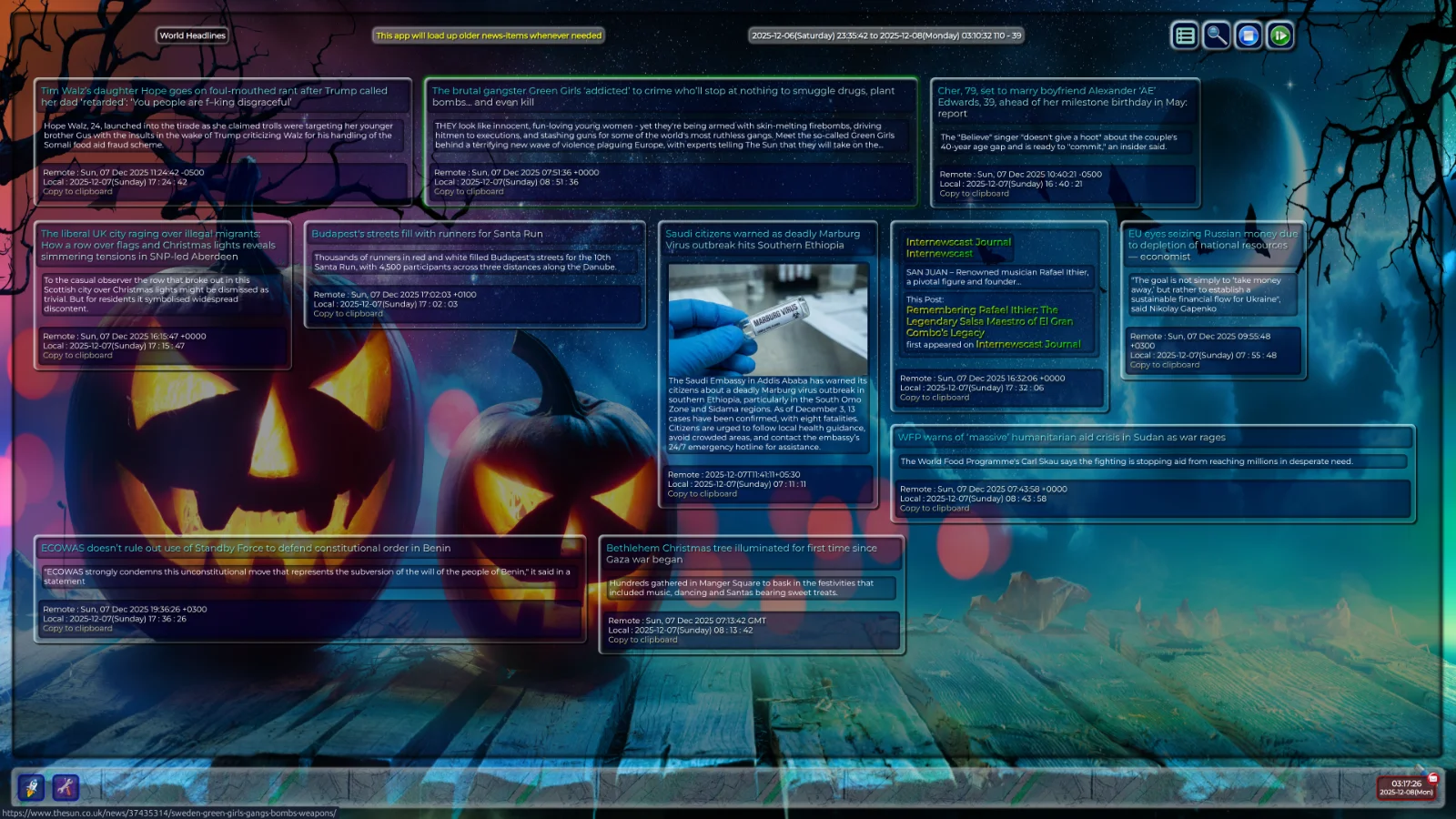Open the Remembering Rafael Ithier post link

[x=987, y=321]
